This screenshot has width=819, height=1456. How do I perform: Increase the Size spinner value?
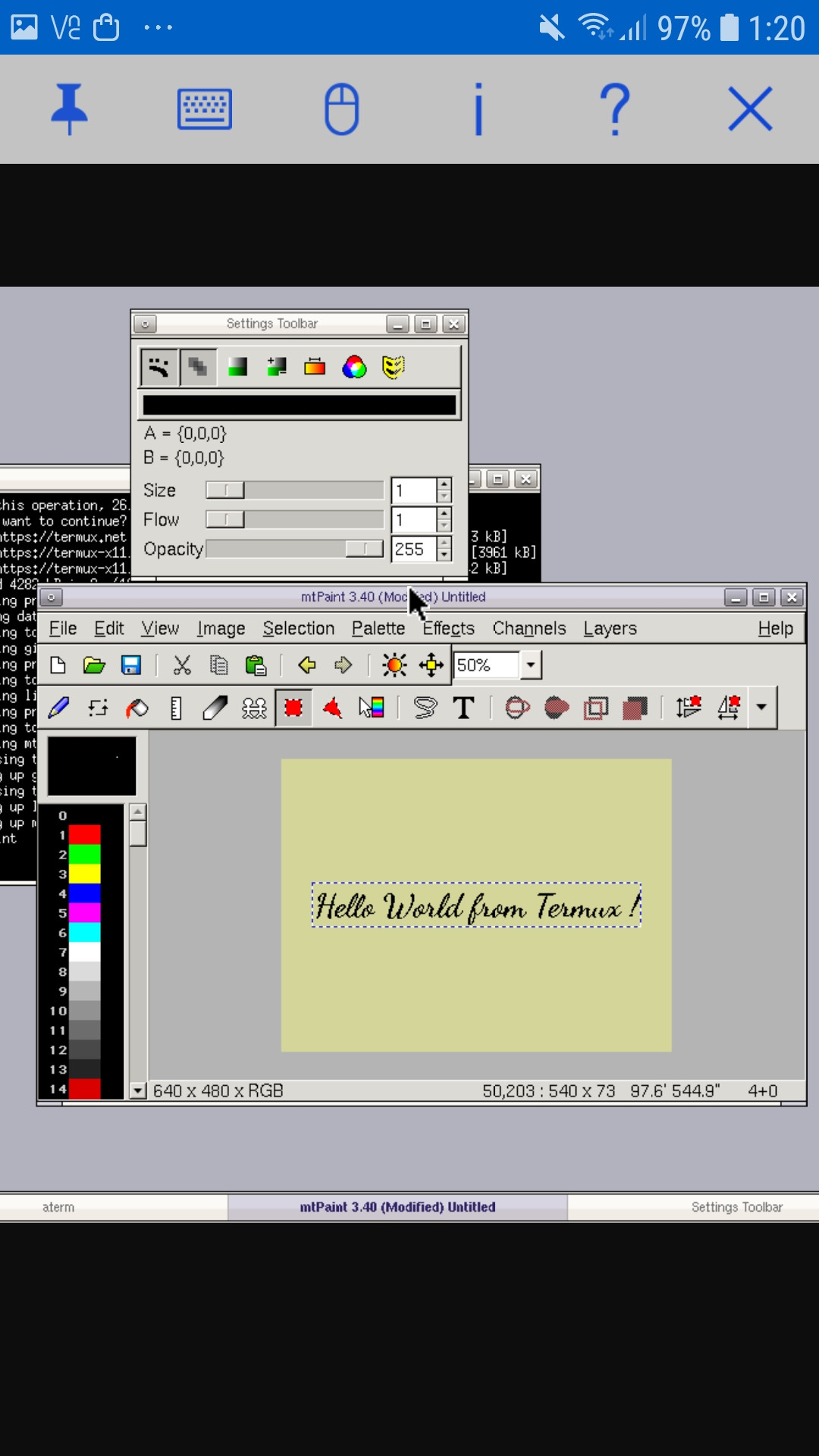tap(444, 484)
